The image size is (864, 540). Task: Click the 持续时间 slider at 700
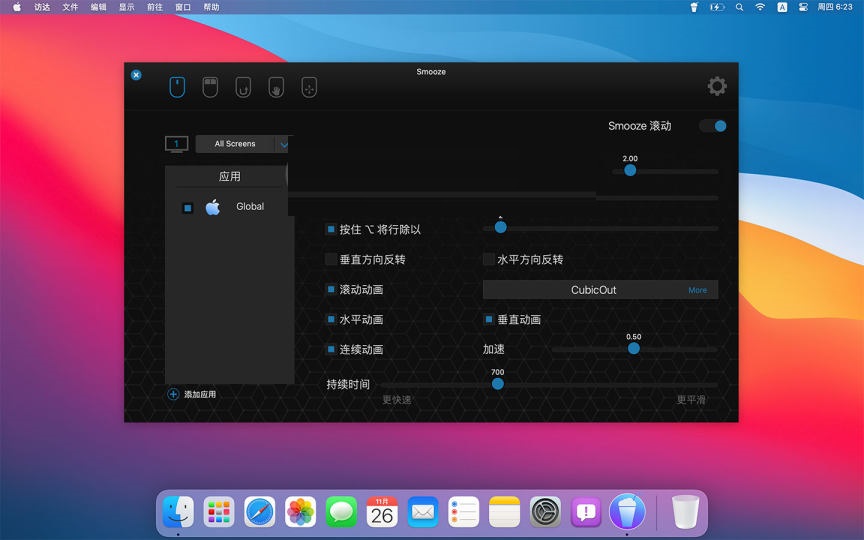pos(498,384)
